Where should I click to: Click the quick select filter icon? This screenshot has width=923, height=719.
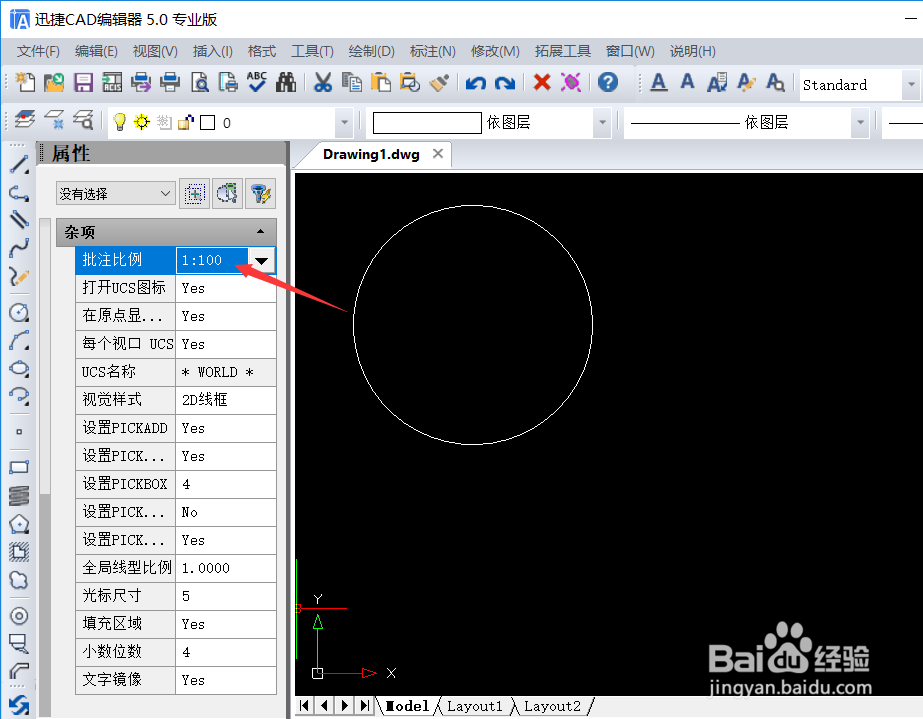pyautogui.click(x=260, y=193)
